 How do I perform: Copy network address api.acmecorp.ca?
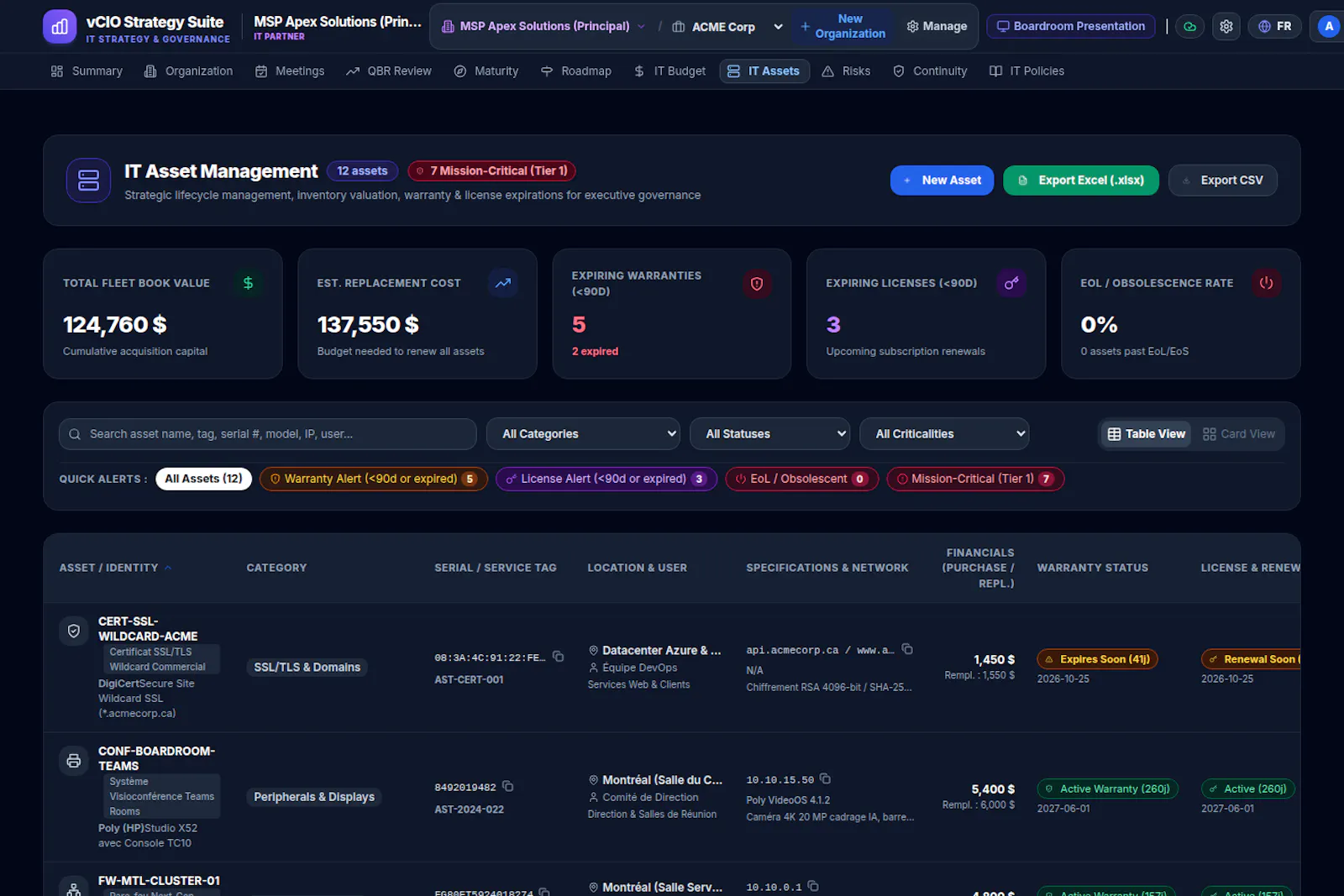pos(907,649)
